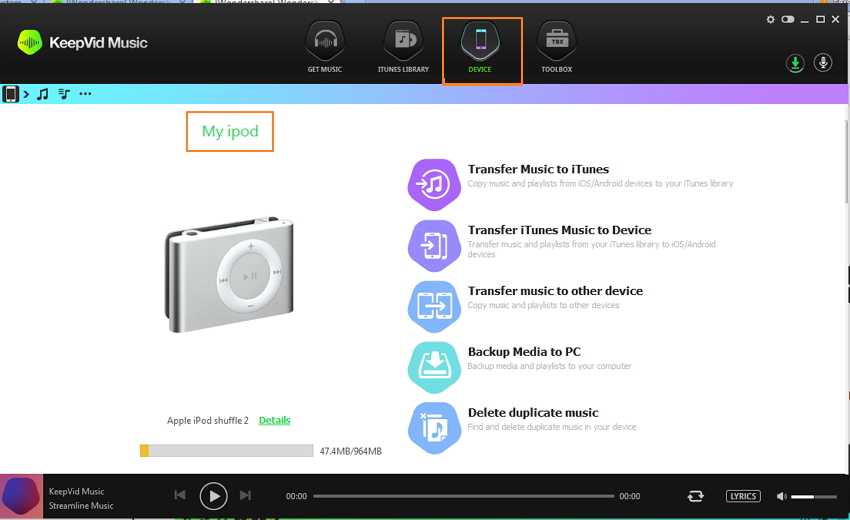850x520 pixels.
Task: Open the Details link
Action: [x=275, y=420]
